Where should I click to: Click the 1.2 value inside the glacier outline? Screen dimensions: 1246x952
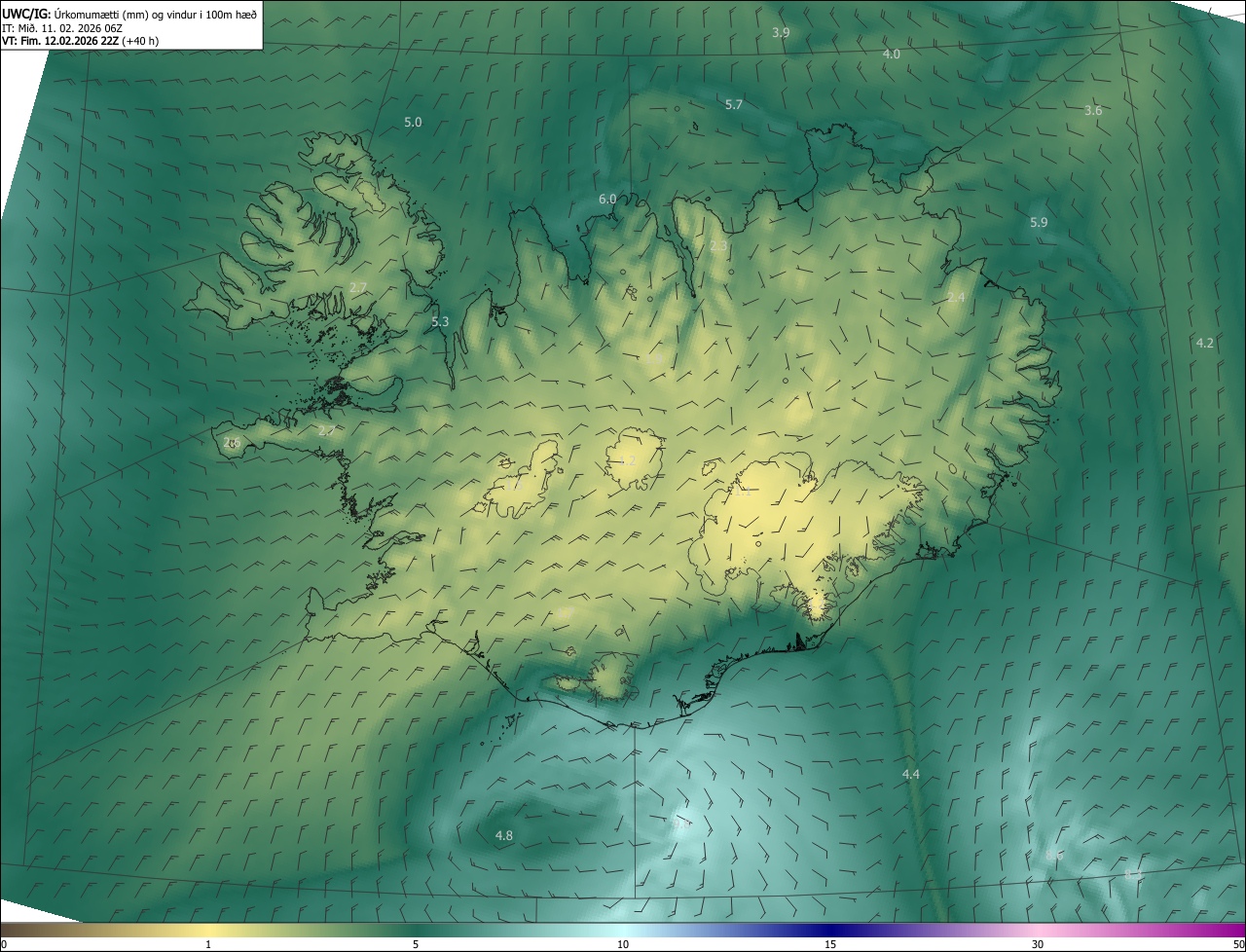point(628,460)
